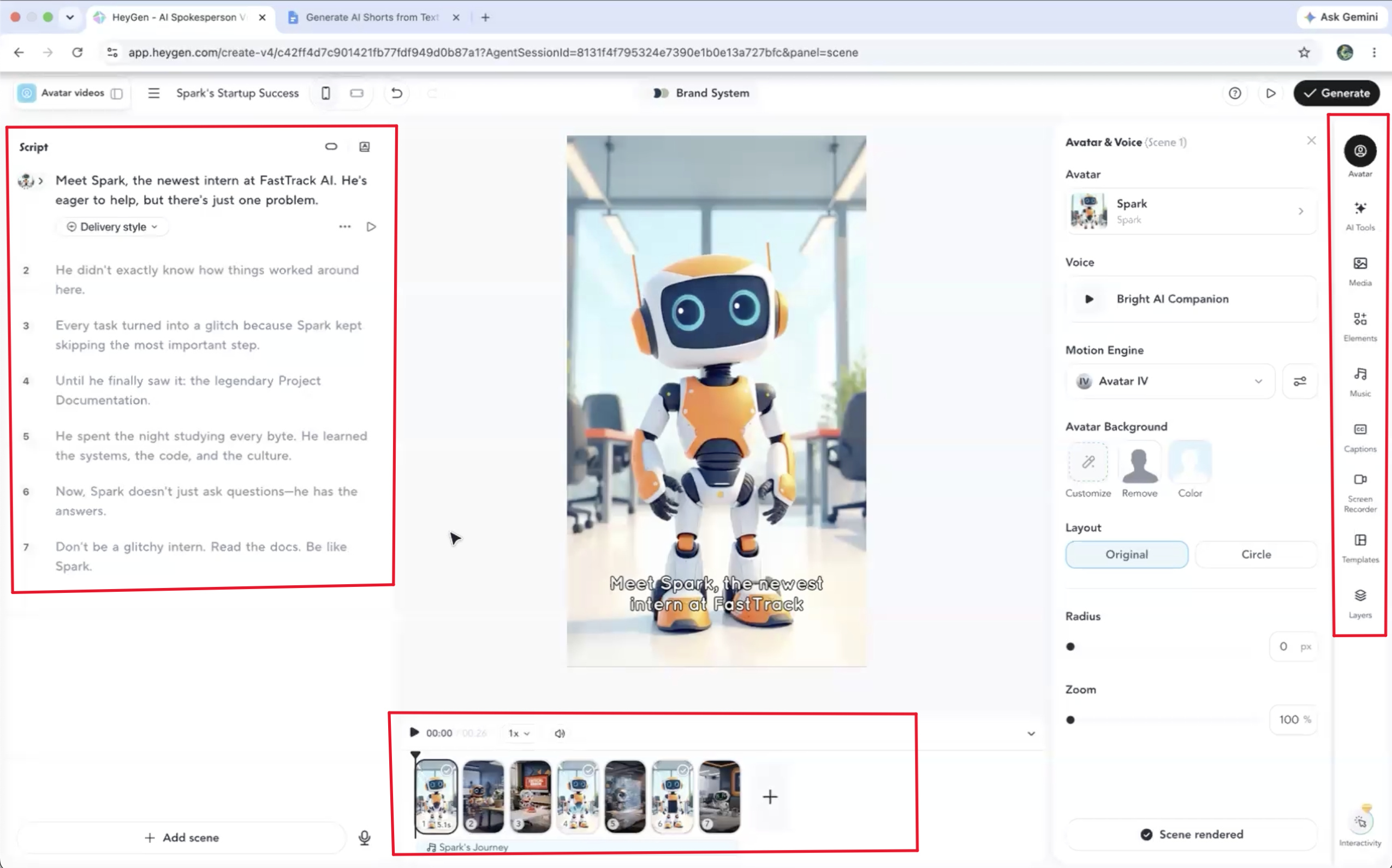Open the playback speed 1x dropdown

519,733
